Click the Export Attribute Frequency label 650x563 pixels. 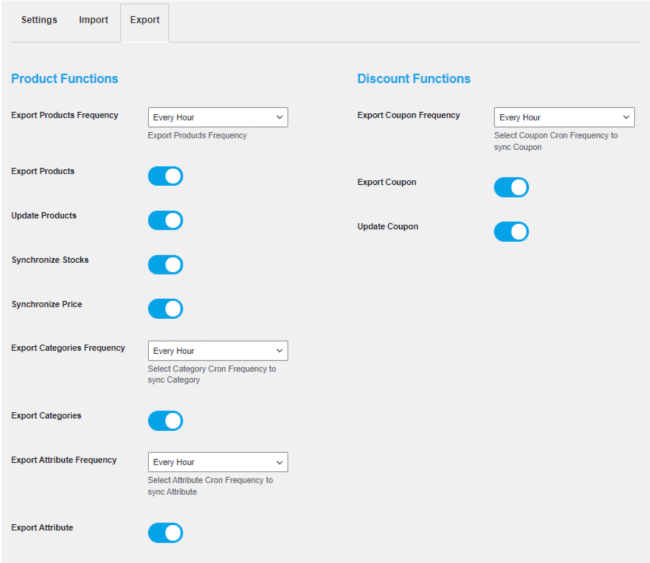[64, 460]
